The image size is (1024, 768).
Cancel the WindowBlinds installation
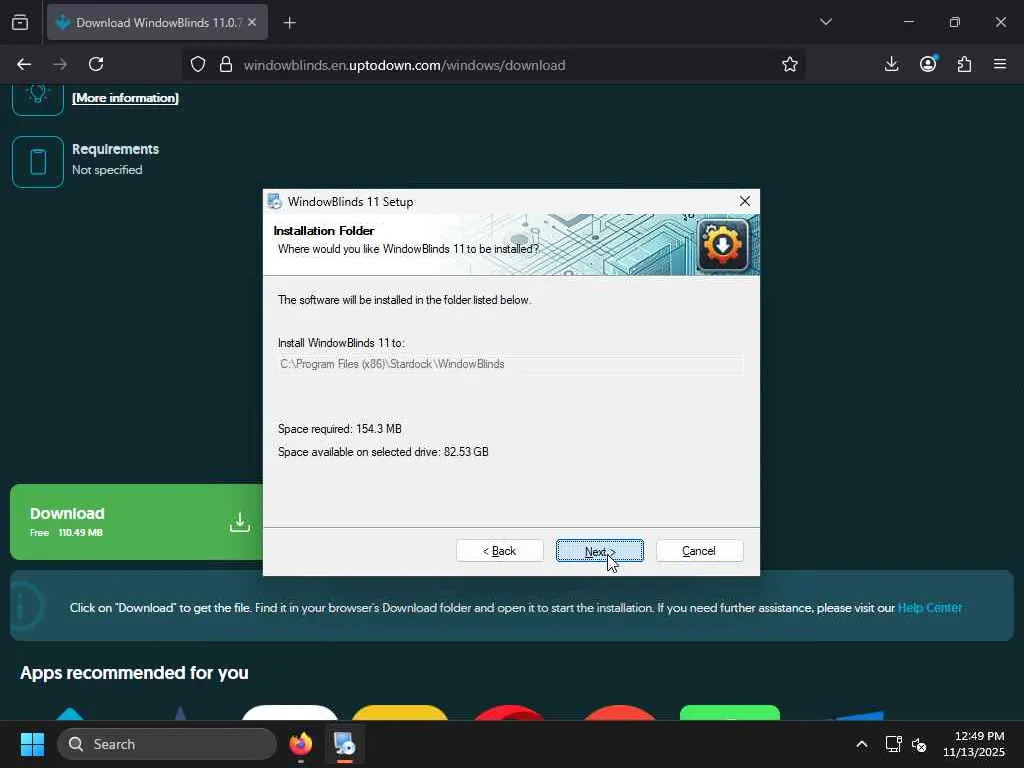[x=699, y=551]
